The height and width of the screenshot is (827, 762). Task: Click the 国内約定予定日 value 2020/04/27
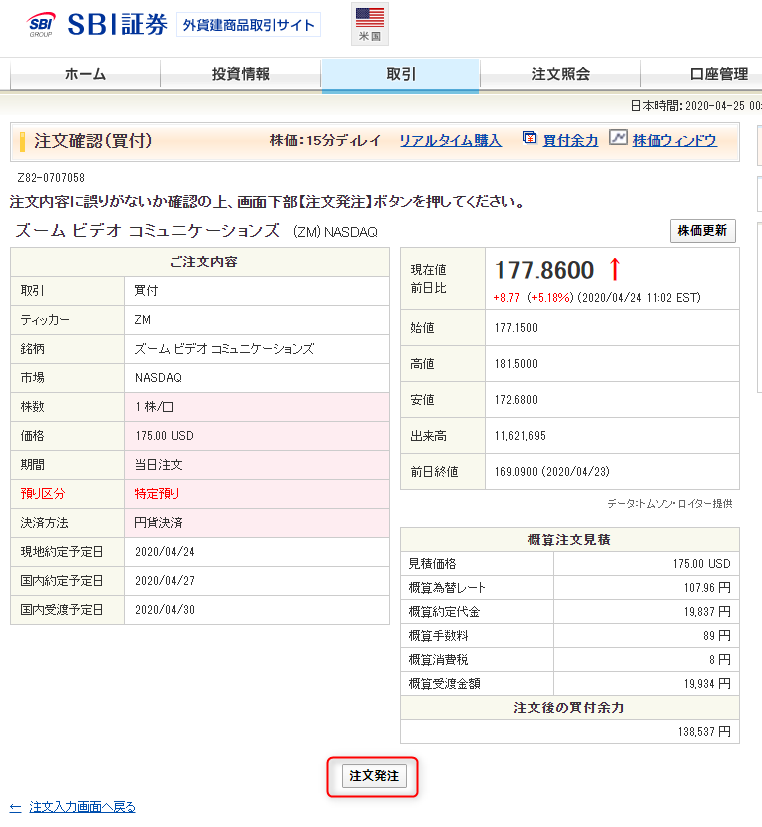165,581
